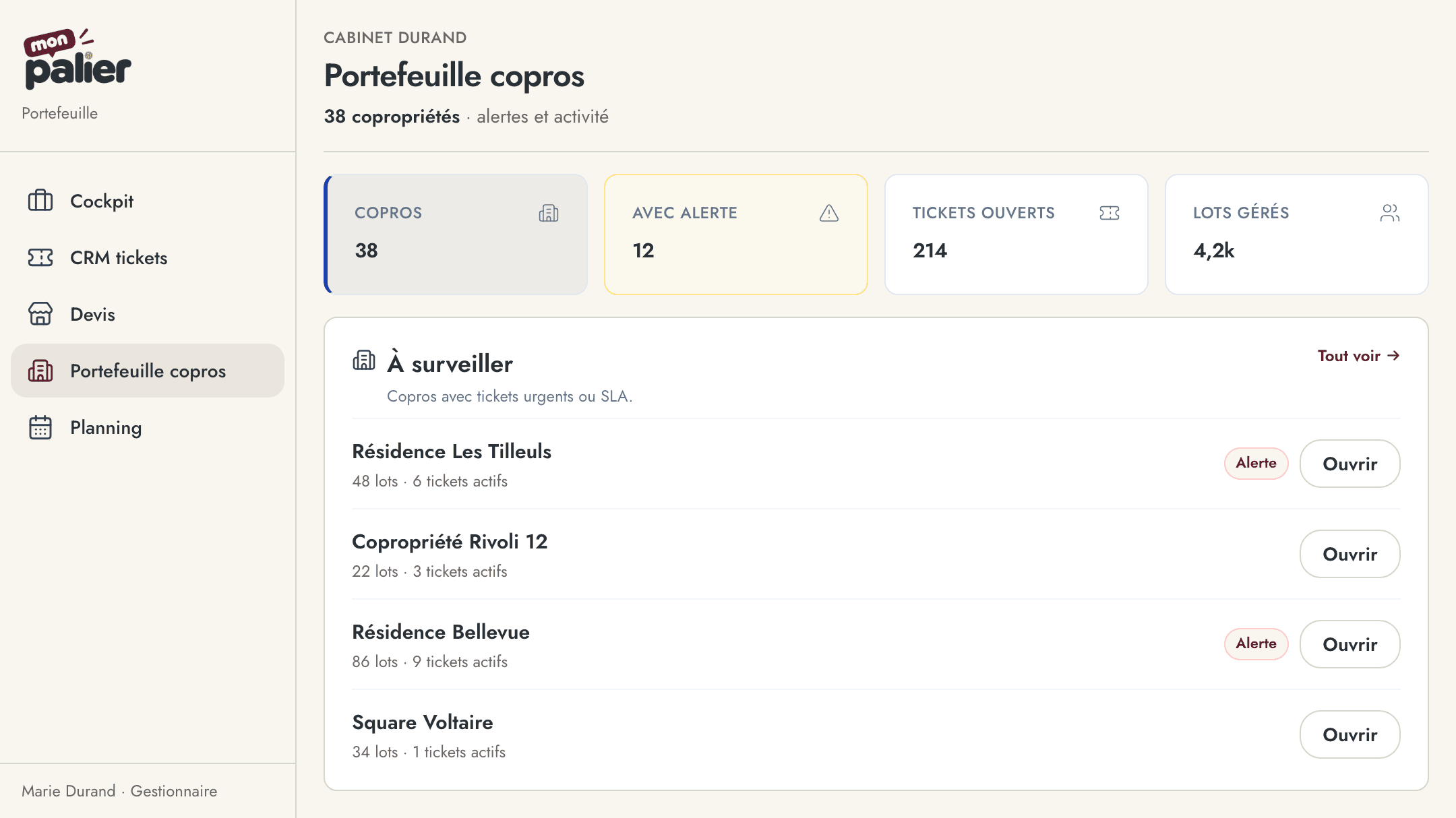This screenshot has width=1456, height=818.
Task: Click '34 lots · 1 tickets actifs' text
Action: 429,752
